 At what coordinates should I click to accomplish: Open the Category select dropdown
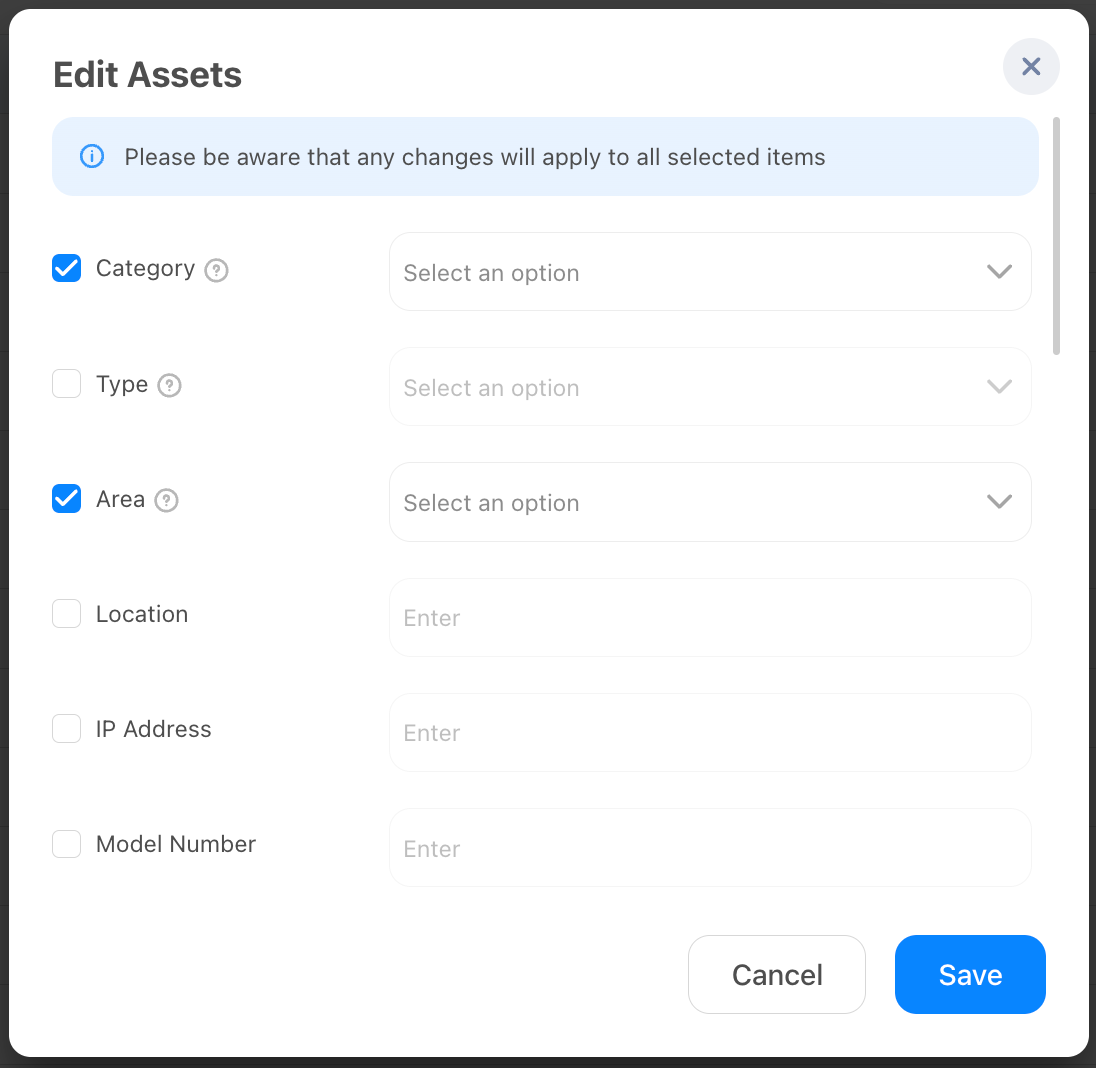click(710, 272)
